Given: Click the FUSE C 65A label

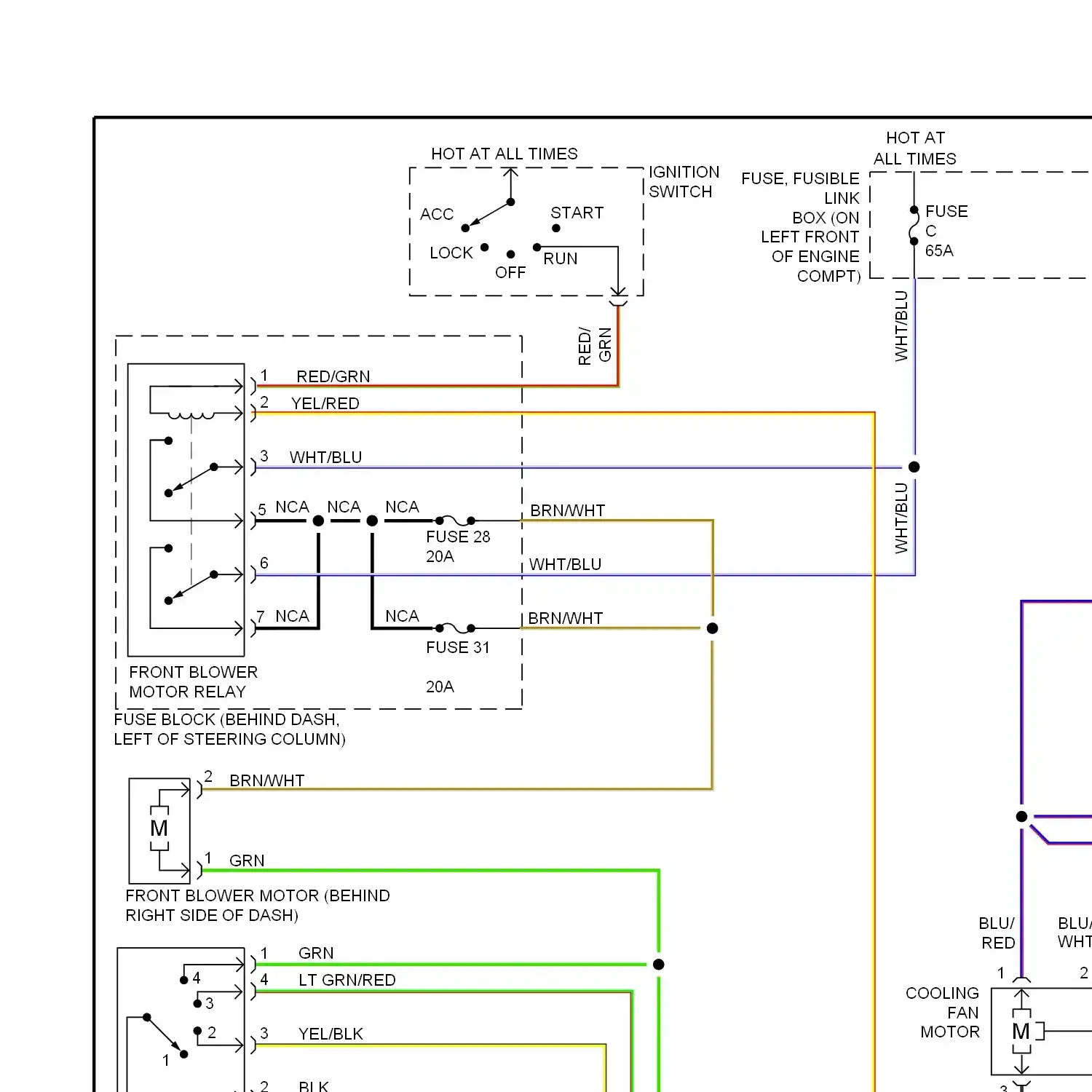Looking at the screenshot, I should point(946,231).
